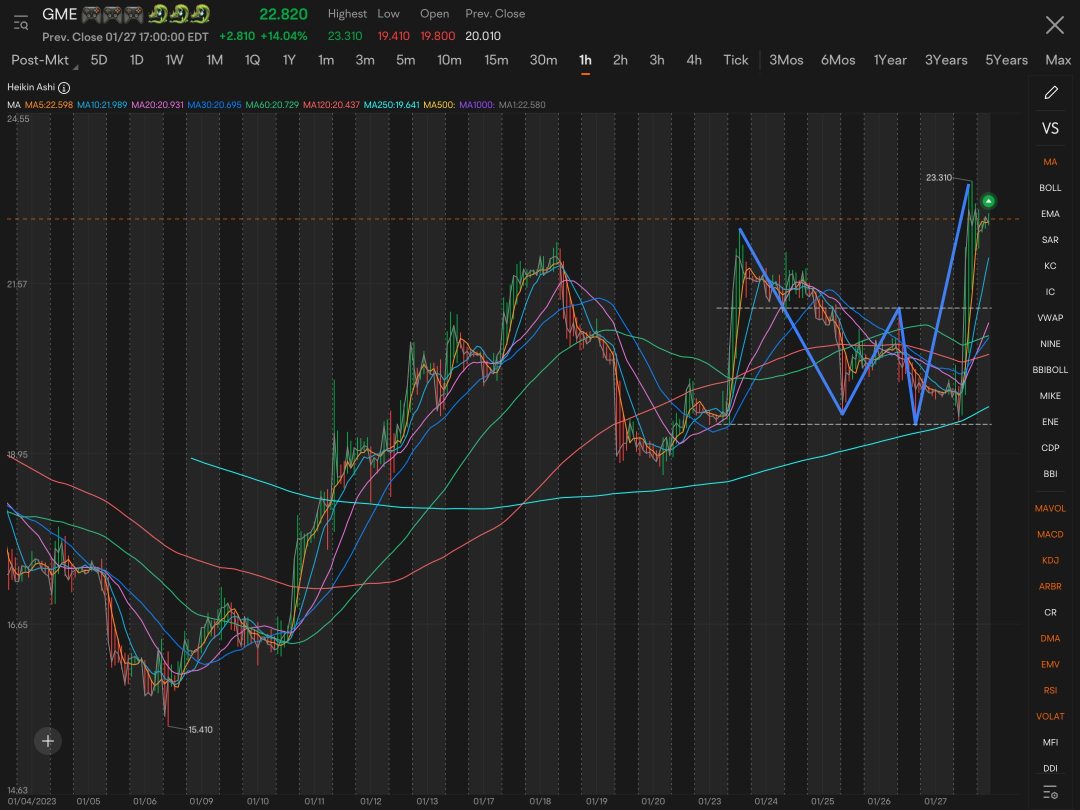Screen dimensions: 1080x810
Task: Enable the ARBR sub-indicator
Action: tap(1050, 586)
